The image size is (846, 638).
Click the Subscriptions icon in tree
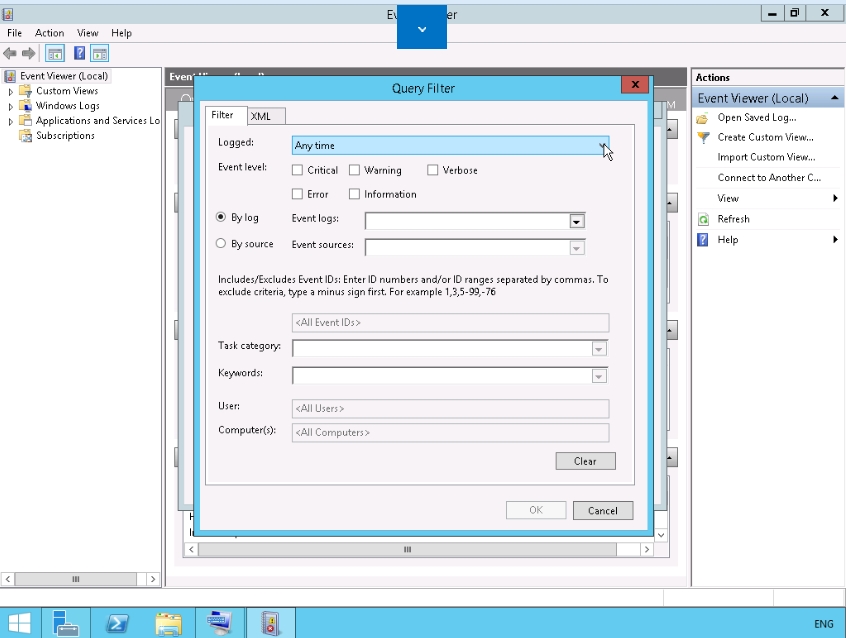(25, 135)
